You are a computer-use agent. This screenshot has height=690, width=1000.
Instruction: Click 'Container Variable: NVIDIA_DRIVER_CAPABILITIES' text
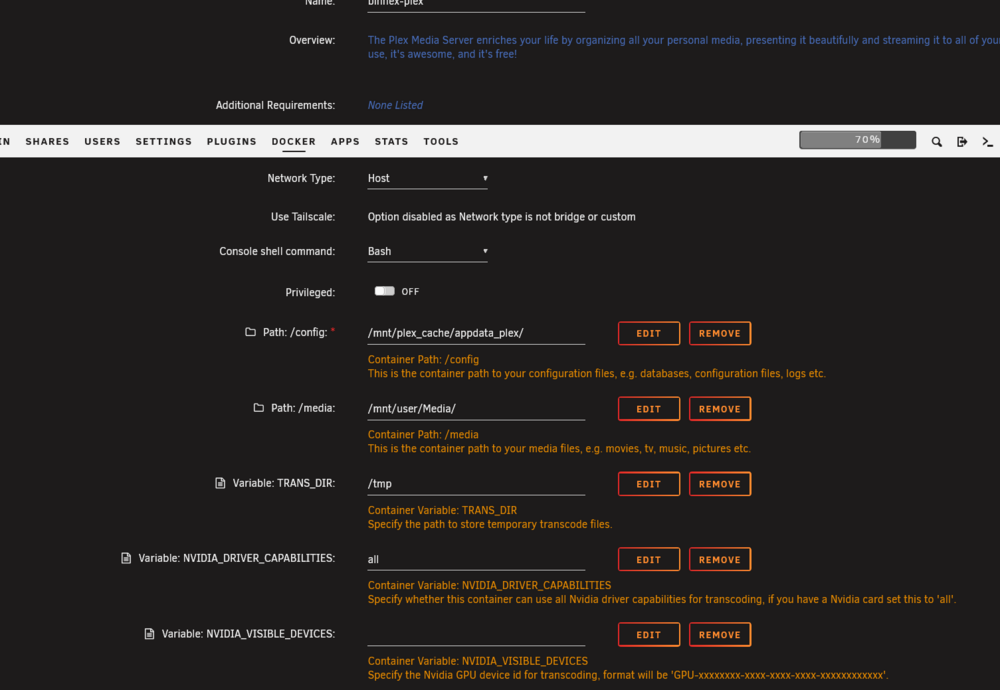(489, 585)
